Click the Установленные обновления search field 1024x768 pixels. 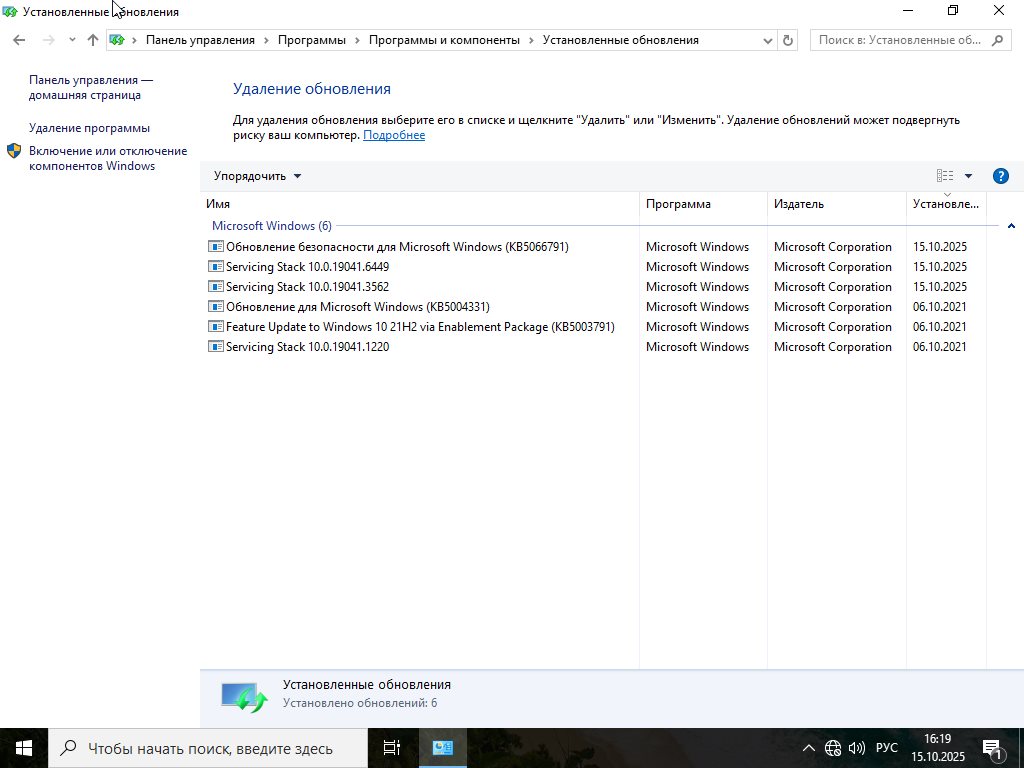pyautogui.click(x=900, y=40)
